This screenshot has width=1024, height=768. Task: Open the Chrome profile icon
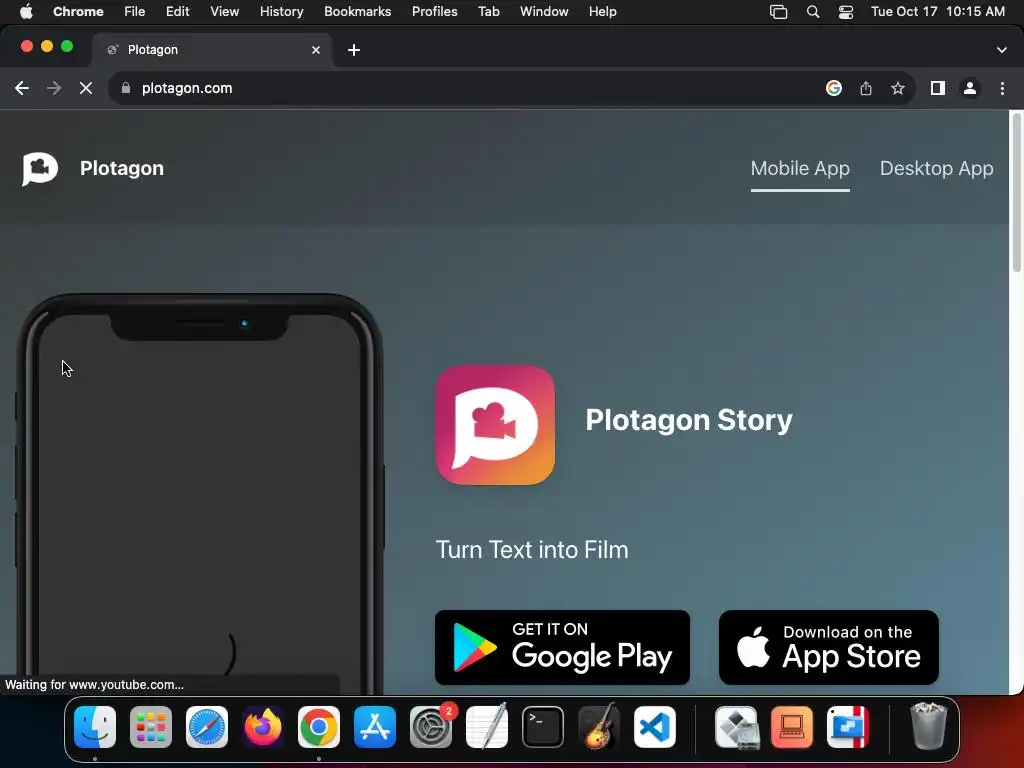(970, 88)
